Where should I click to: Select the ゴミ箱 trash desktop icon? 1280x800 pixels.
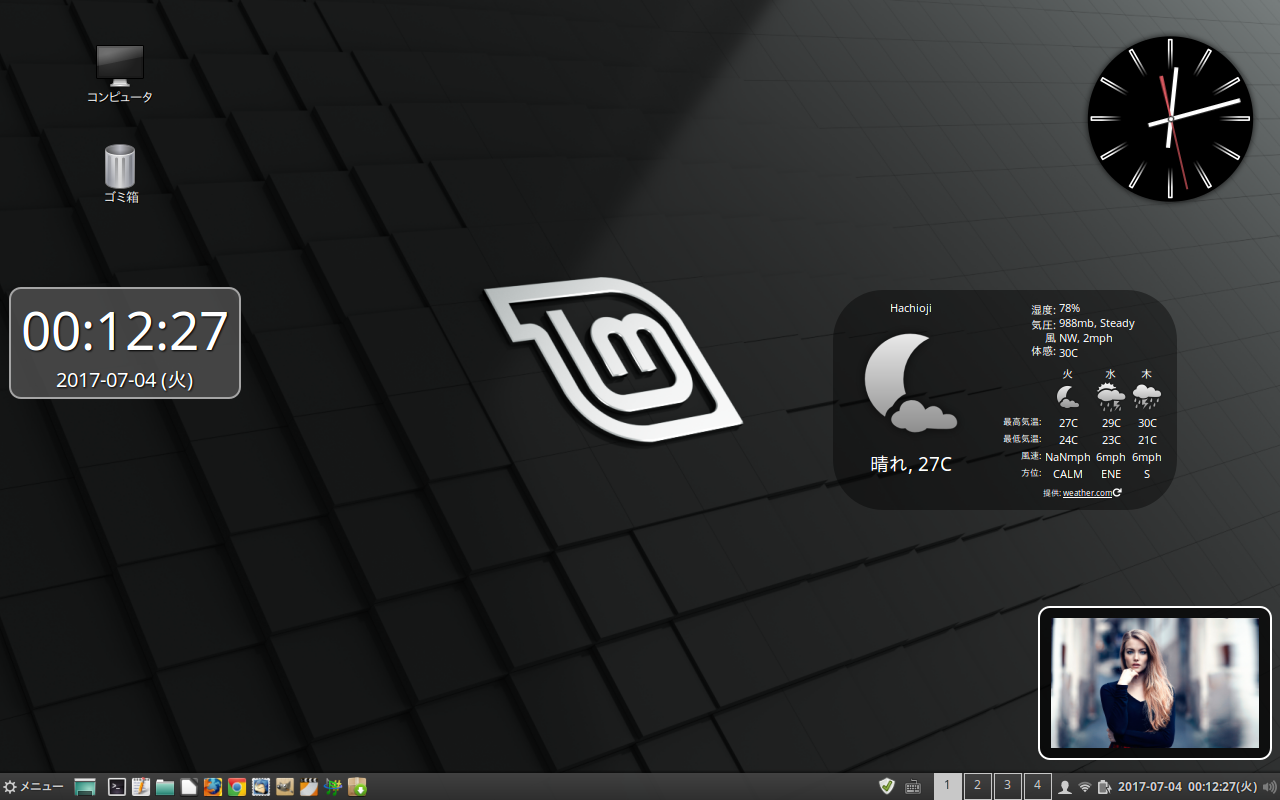point(120,174)
